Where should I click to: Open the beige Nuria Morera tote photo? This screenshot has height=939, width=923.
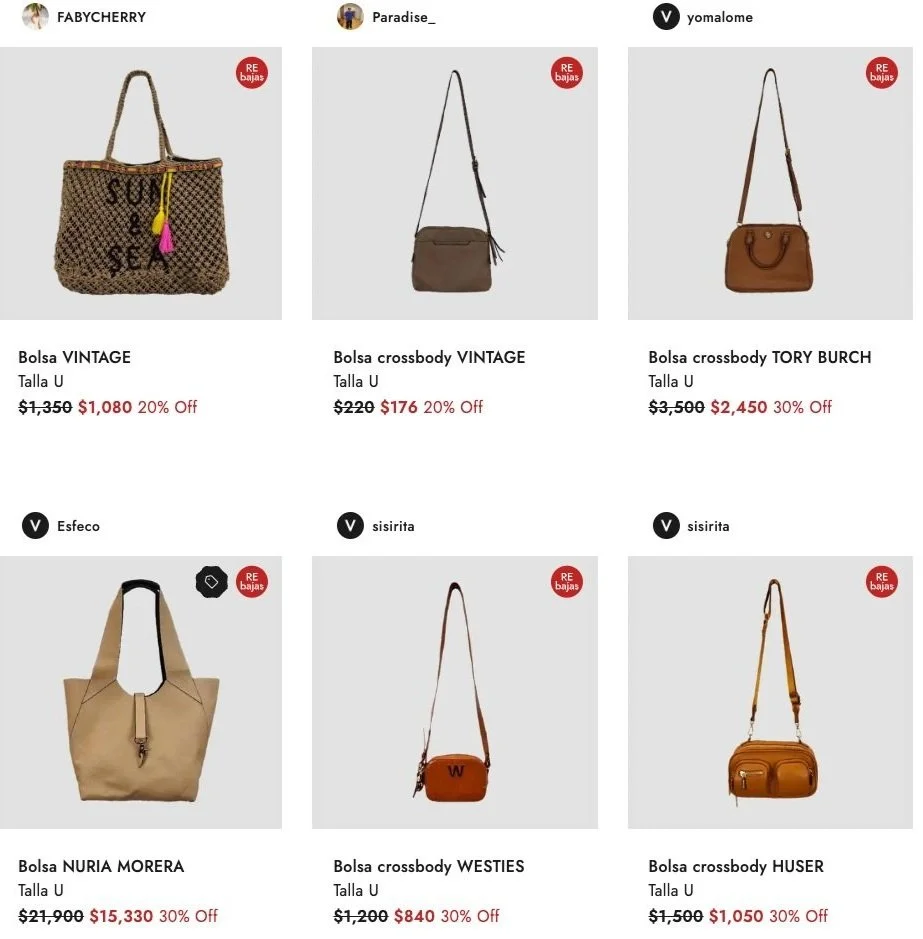(x=141, y=692)
